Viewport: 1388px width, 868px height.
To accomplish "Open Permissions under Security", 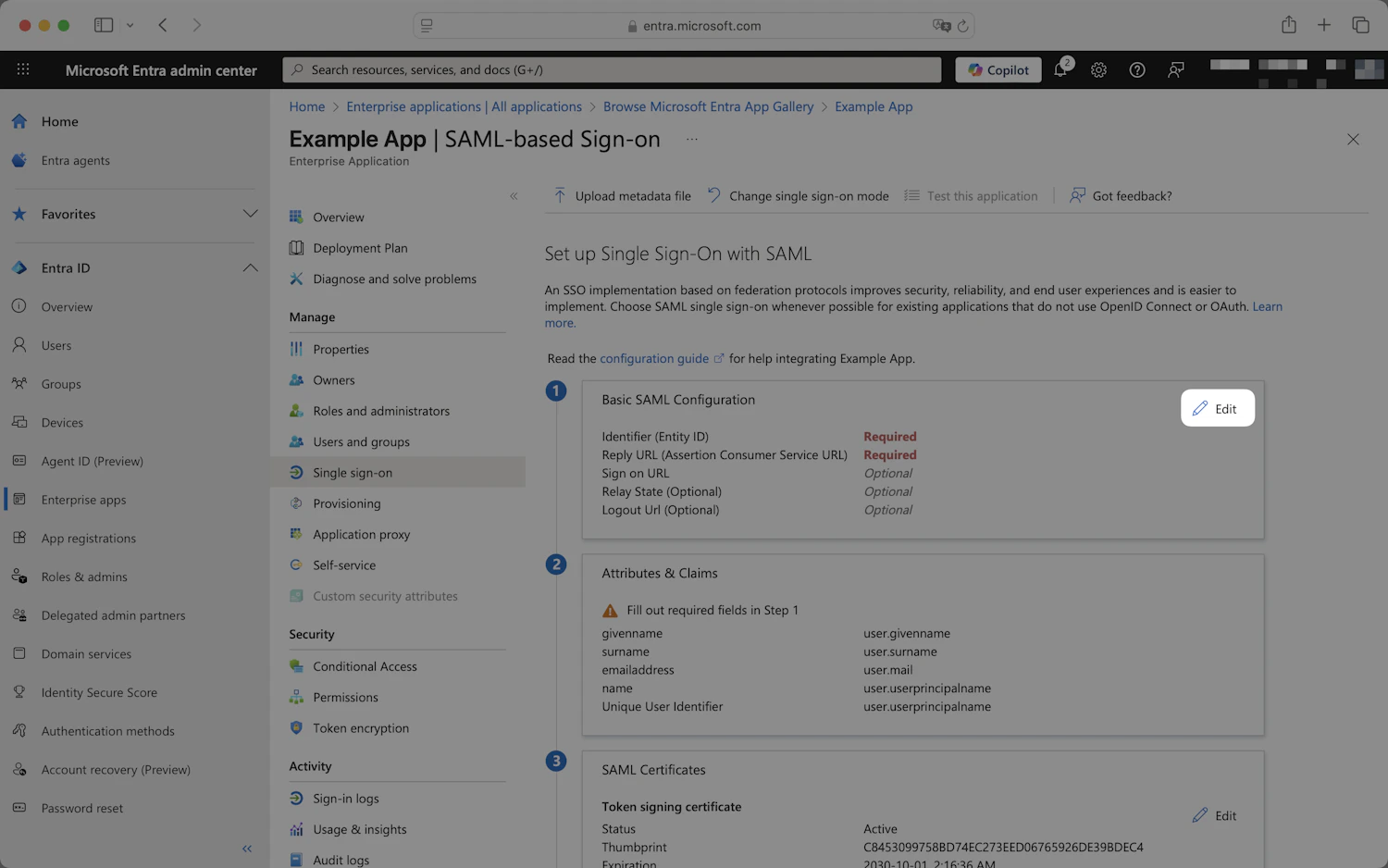I will 345,698.
